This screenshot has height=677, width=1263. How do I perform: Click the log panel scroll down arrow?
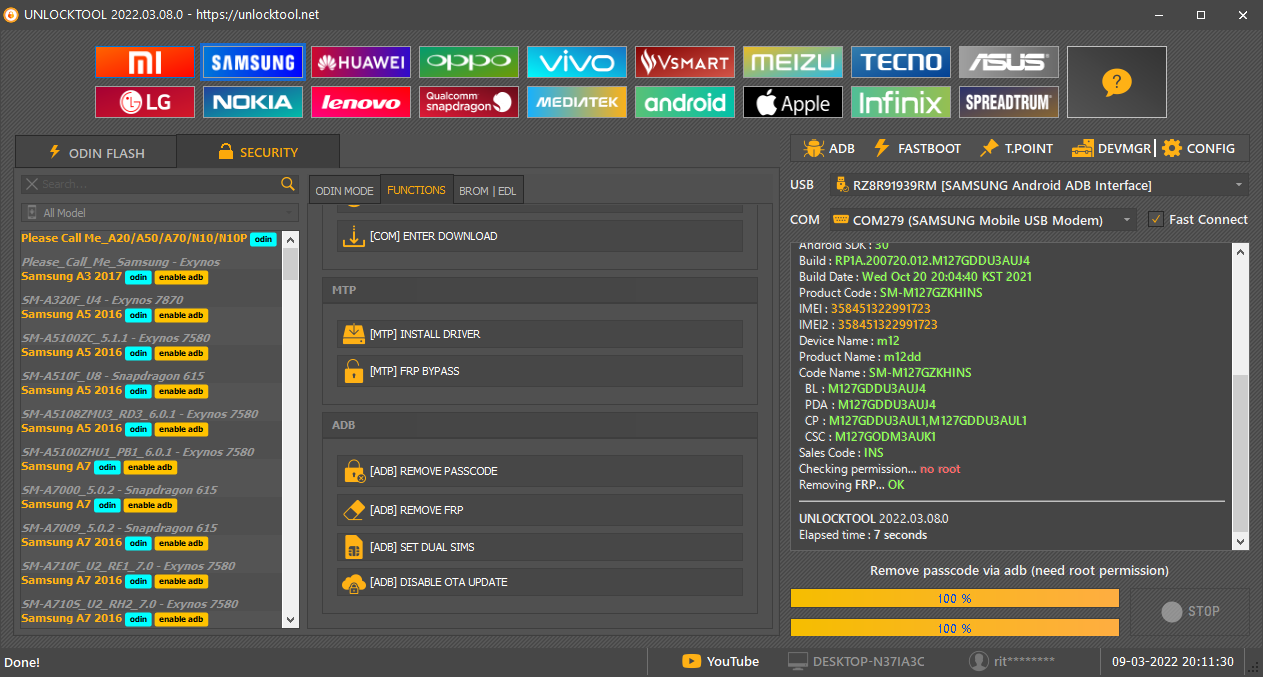coord(1241,541)
